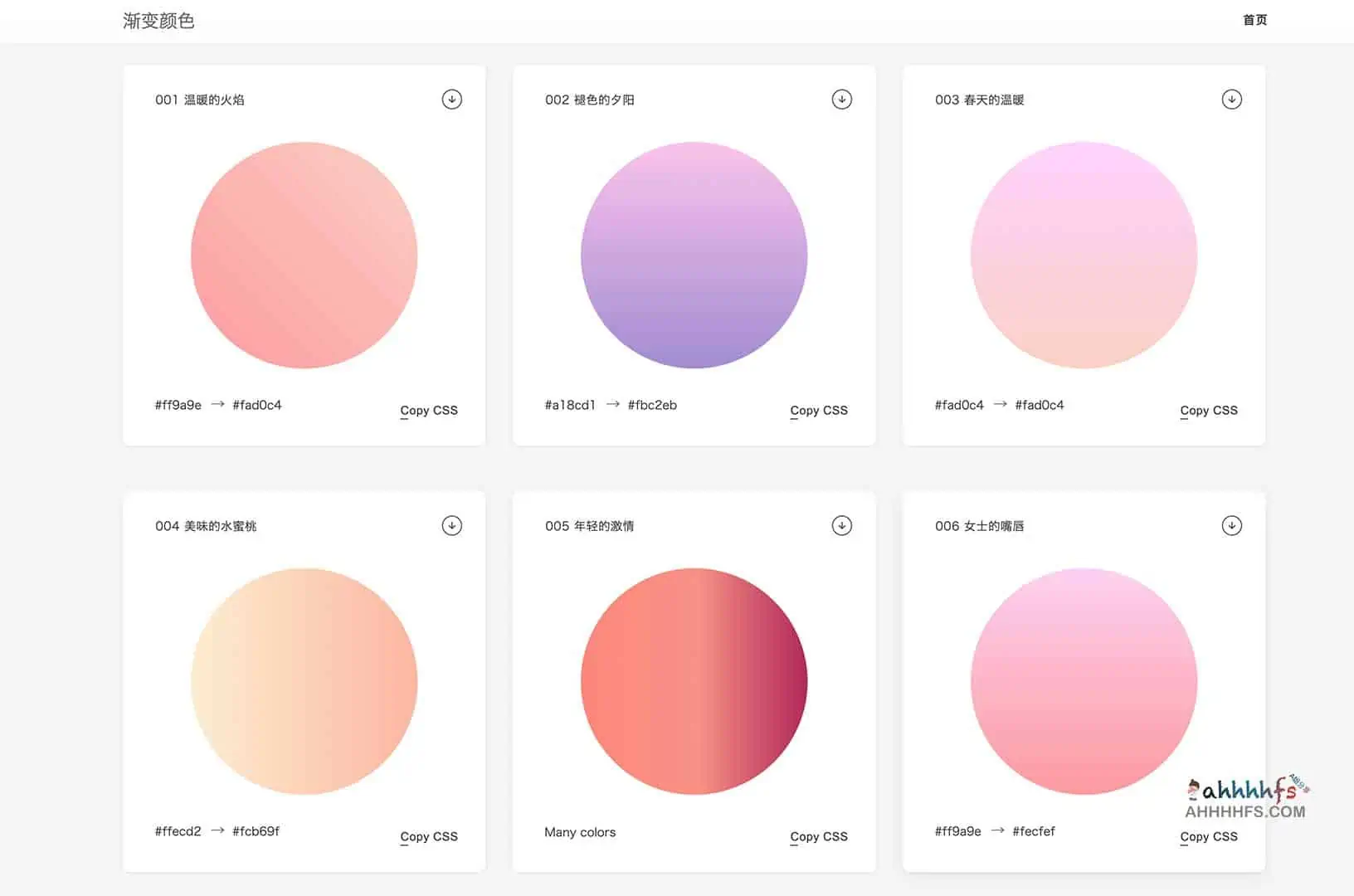The image size is (1354, 896).
Task: Pick the red-crimson 005 gradient circle
Action: [694, 682]
